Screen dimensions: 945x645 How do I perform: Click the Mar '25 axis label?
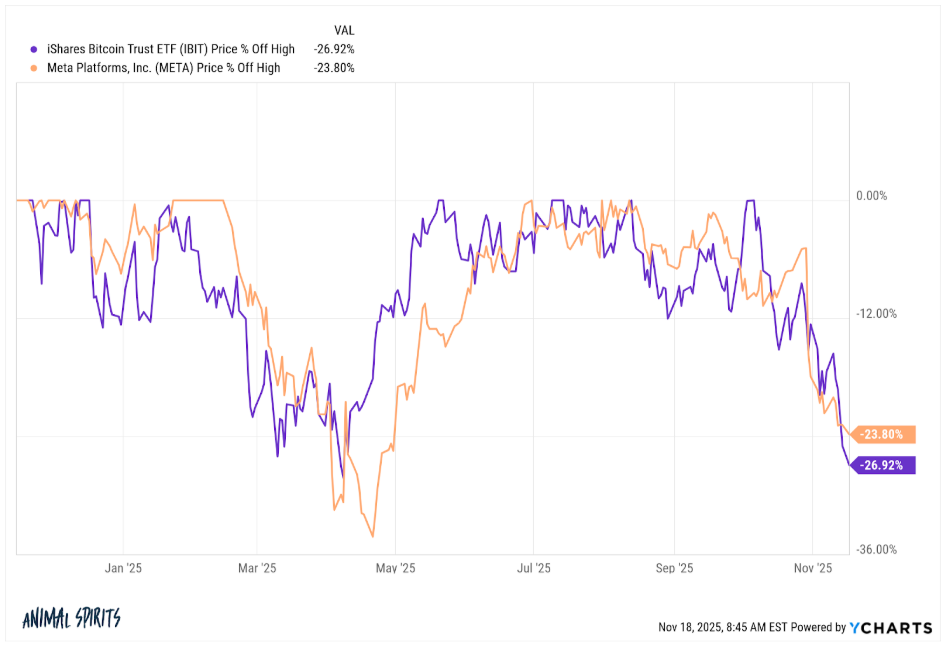257,568
